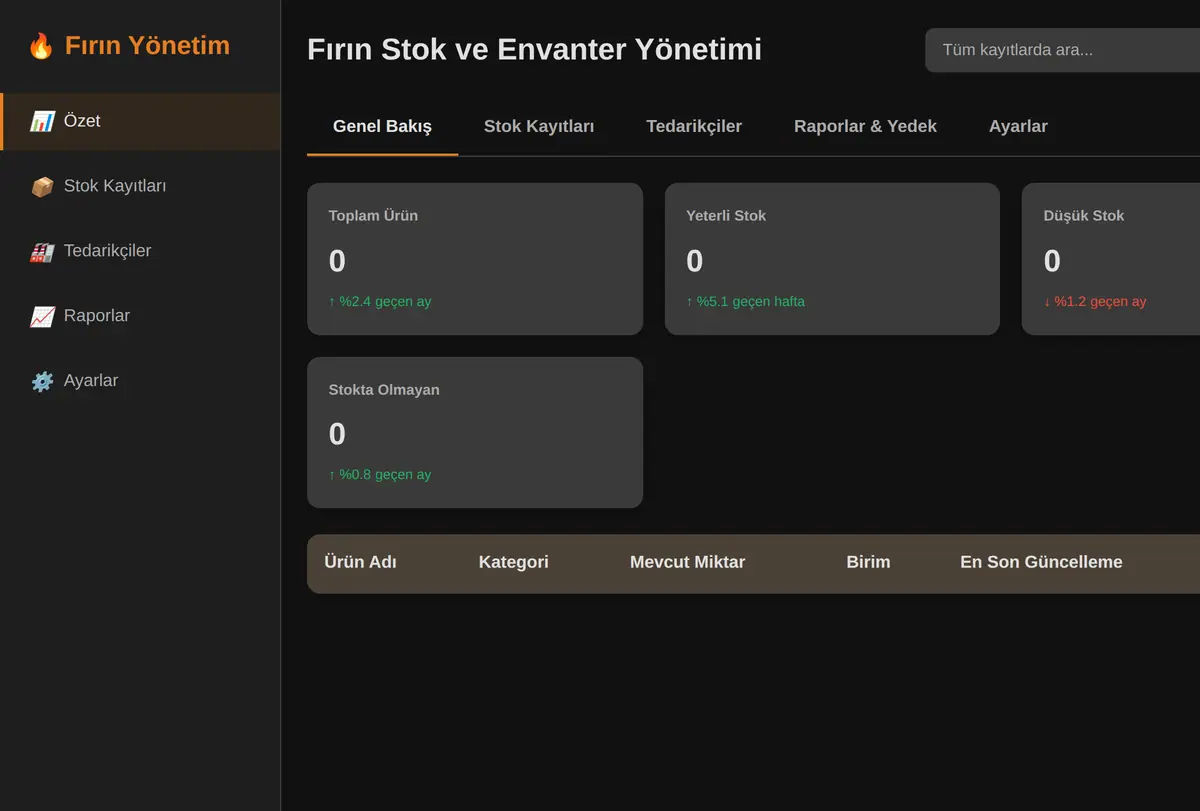Screen dimensions: 1200x811
Task: Click the '↑ %0.8 geçen ay' text
Action: click(x=380, y=474)
